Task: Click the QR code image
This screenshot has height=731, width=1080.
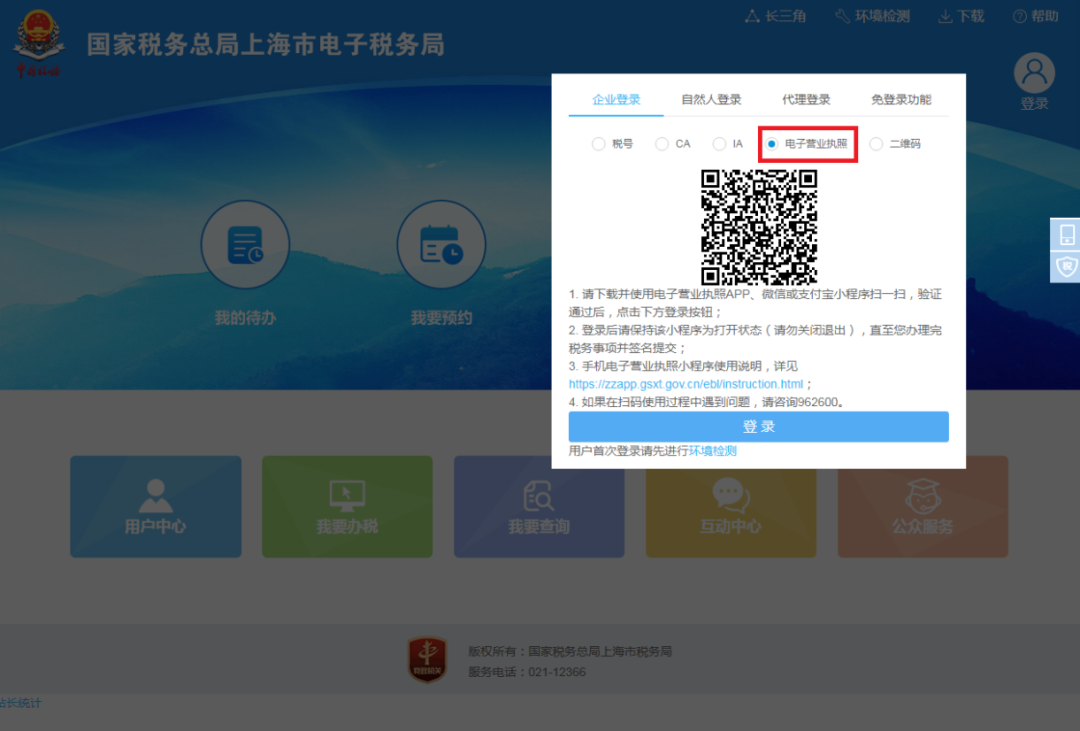Action: tap(759, 227)
